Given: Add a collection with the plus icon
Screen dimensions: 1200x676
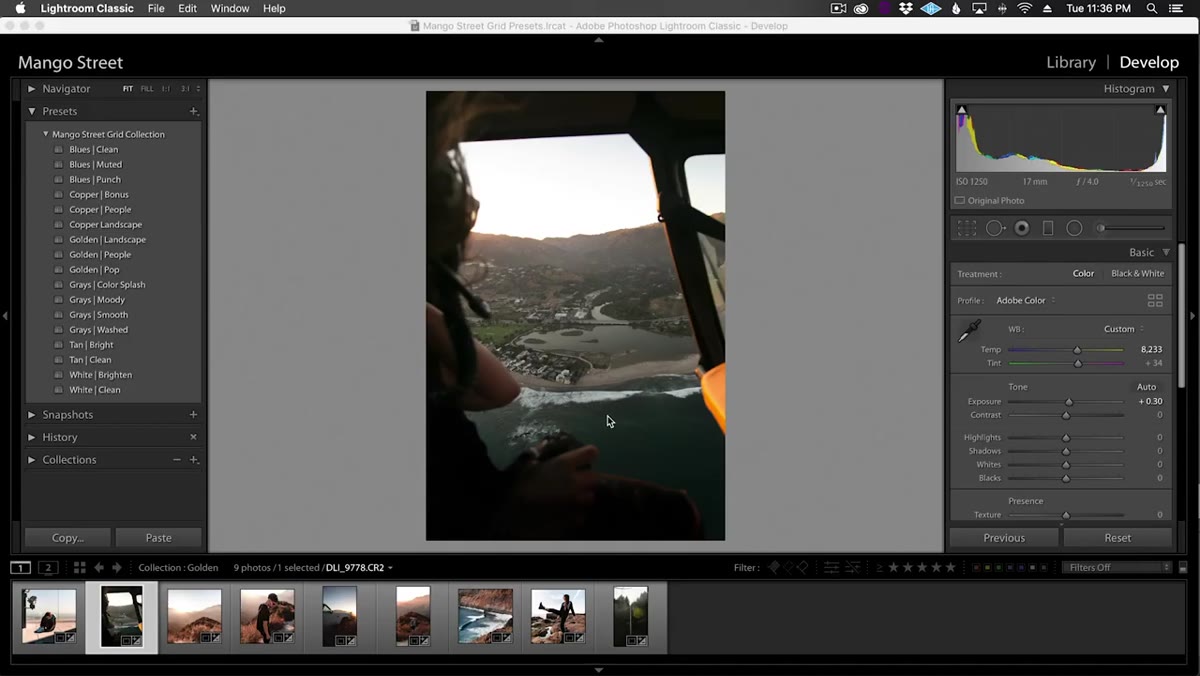Looking at the screenshot, I should pos(194,460).
